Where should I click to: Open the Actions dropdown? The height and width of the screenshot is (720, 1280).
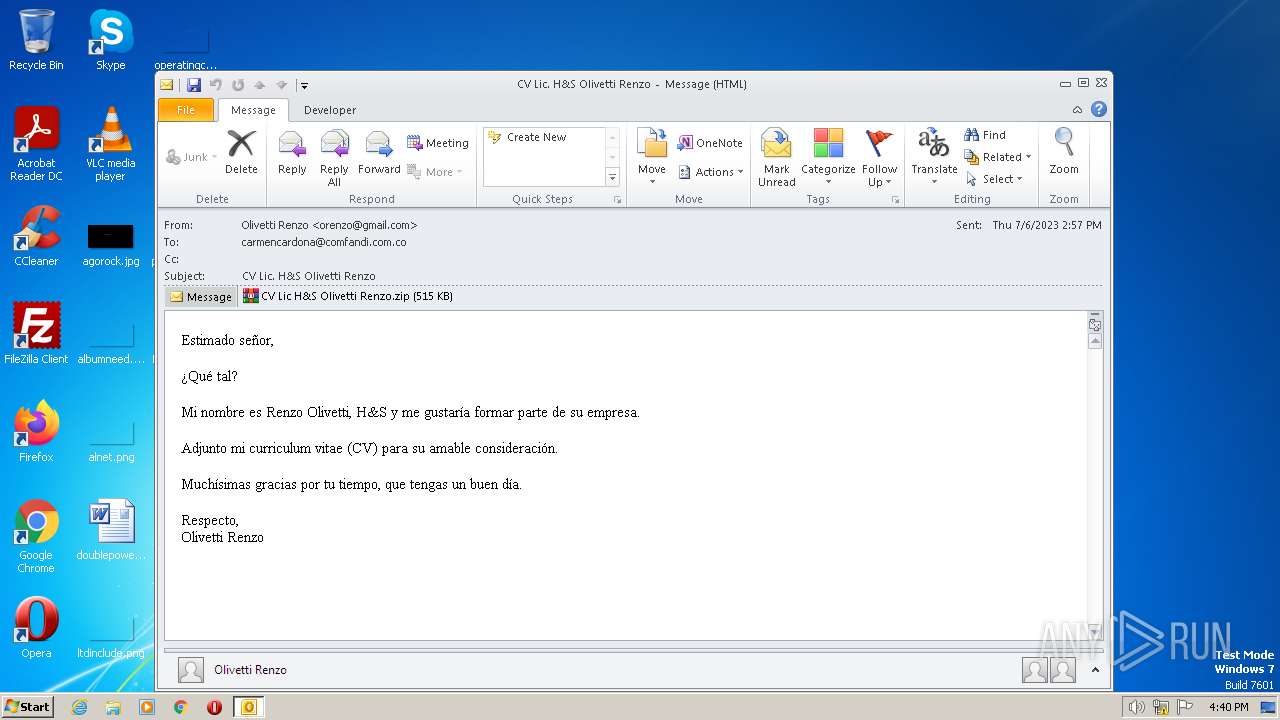[x=711, y=172]
